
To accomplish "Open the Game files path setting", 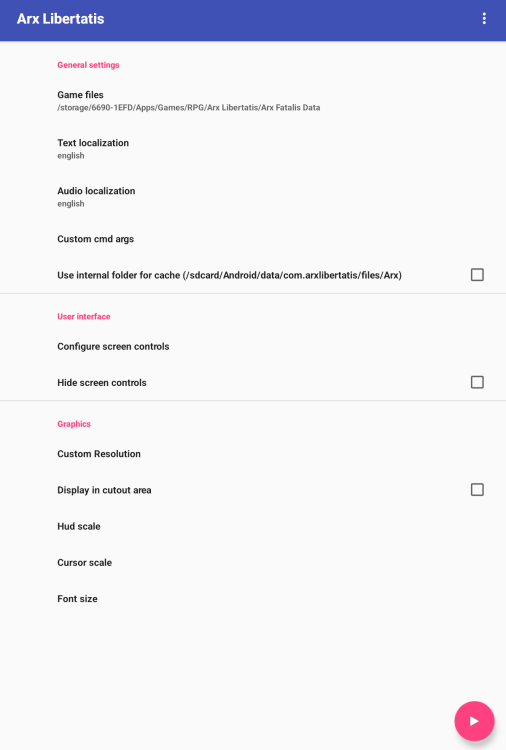I will [253, 101].
